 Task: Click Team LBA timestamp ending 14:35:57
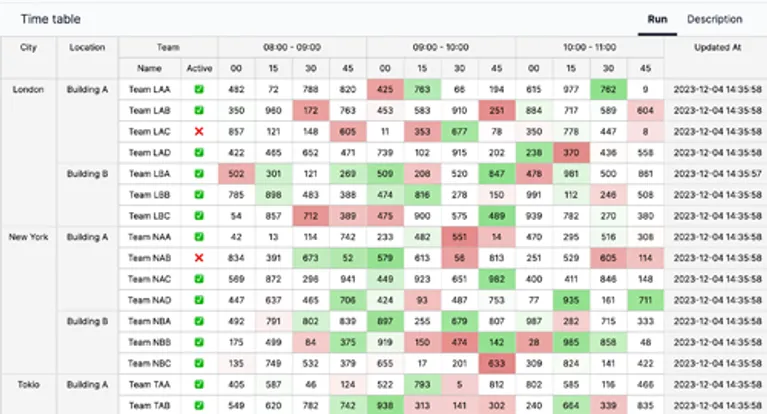point(718,174)
